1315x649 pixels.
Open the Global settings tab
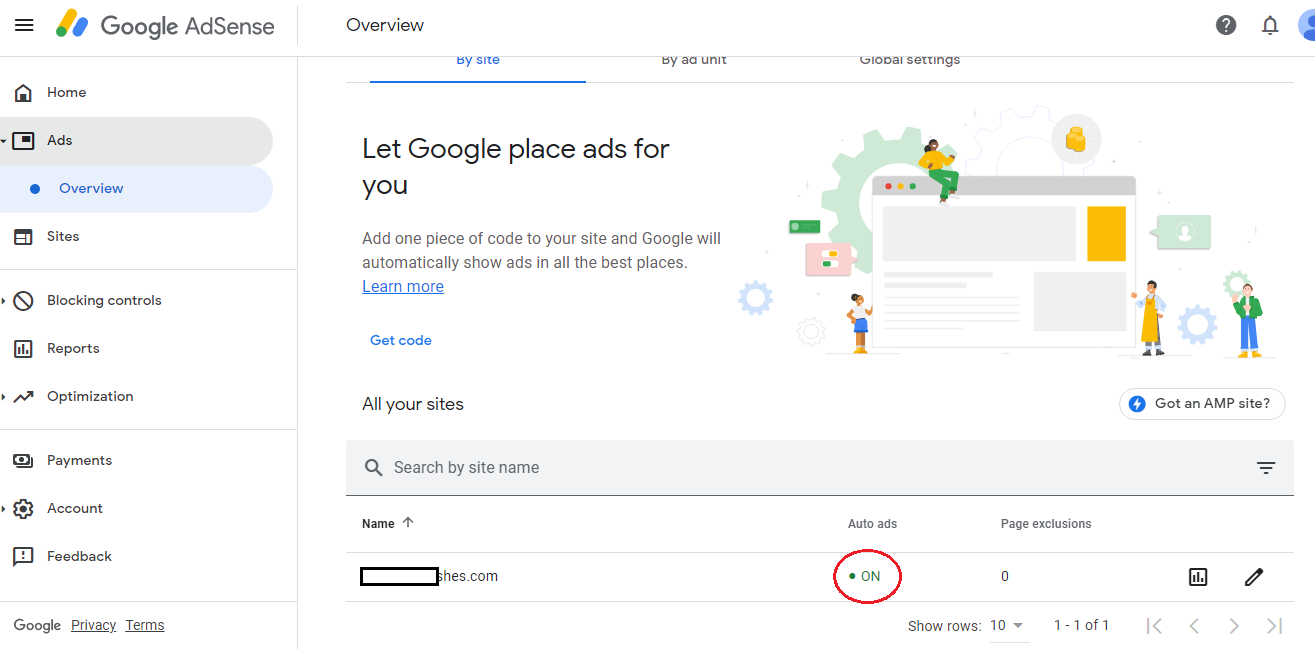(x=910, y=60)
